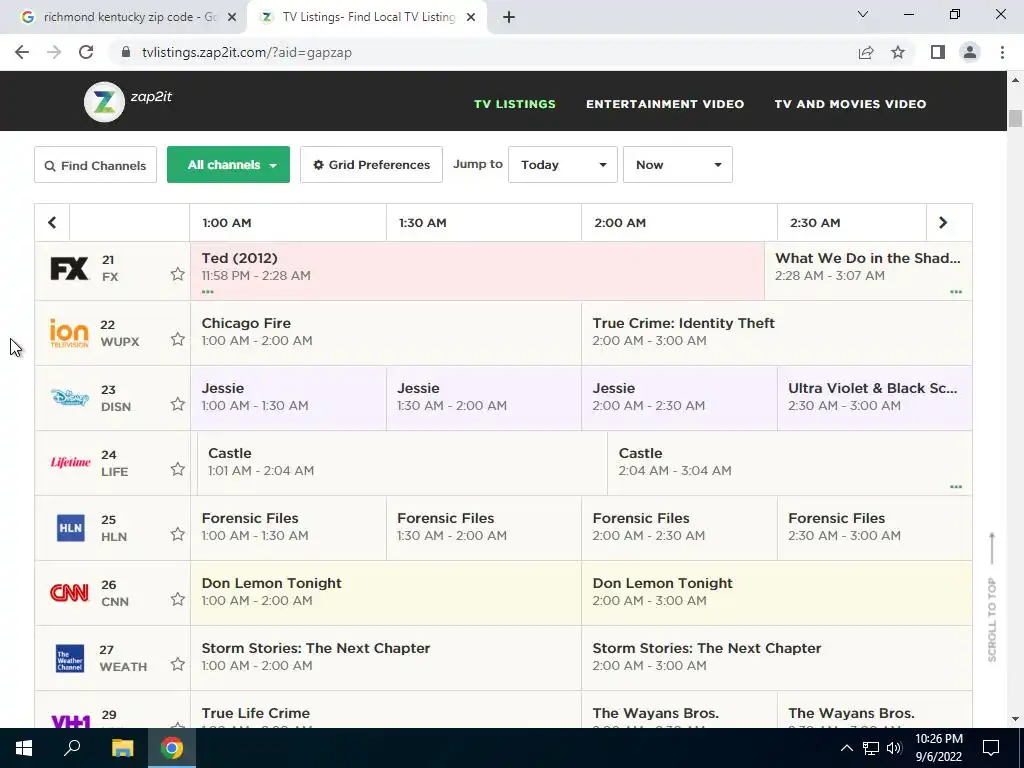The height and width of the screenshot is (768, 1024).
Task: Bookmark this page with star icon
Action: pyautogui.click(x=898, y=52)
